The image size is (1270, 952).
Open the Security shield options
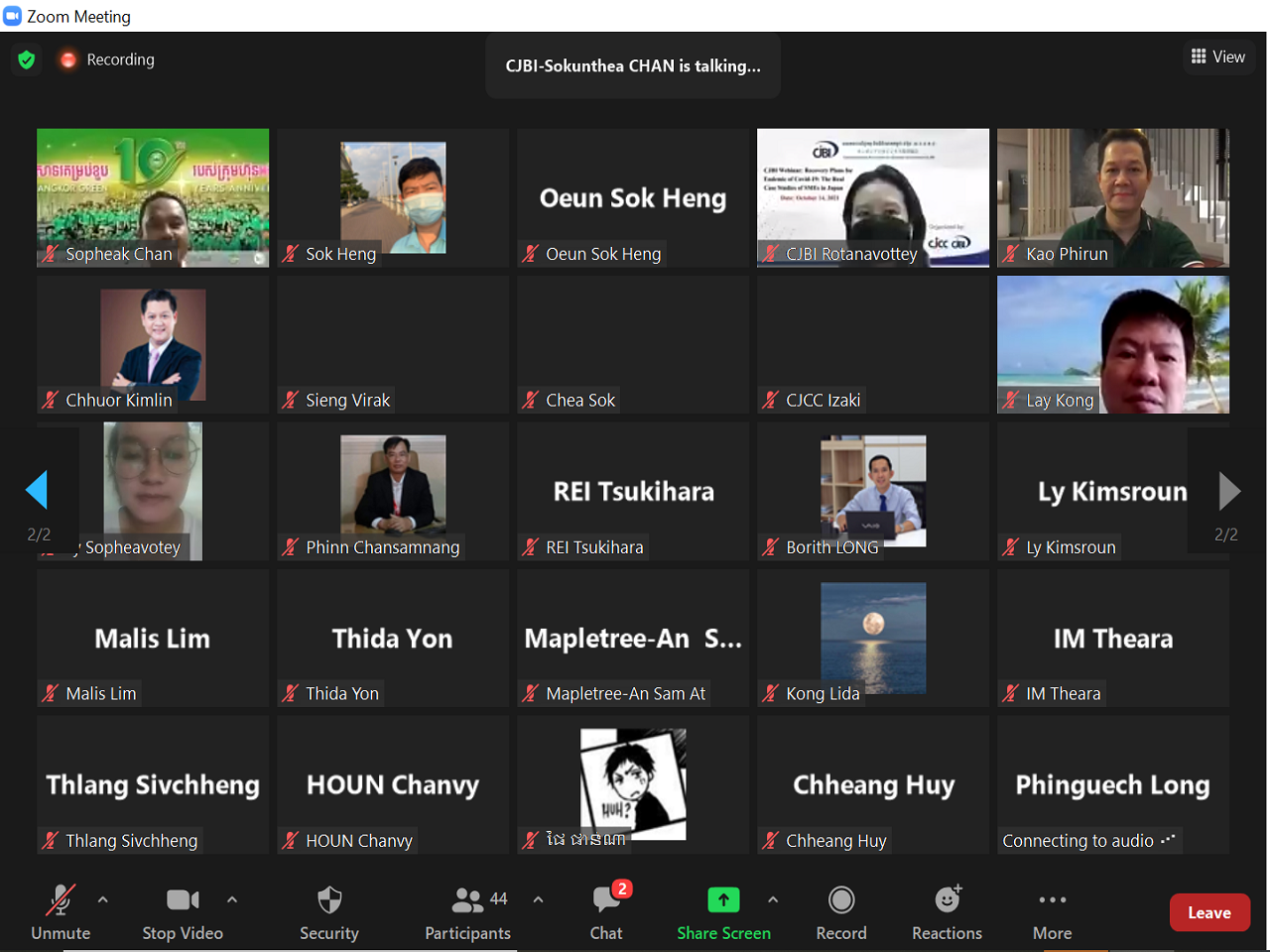(x=328, y=900)
